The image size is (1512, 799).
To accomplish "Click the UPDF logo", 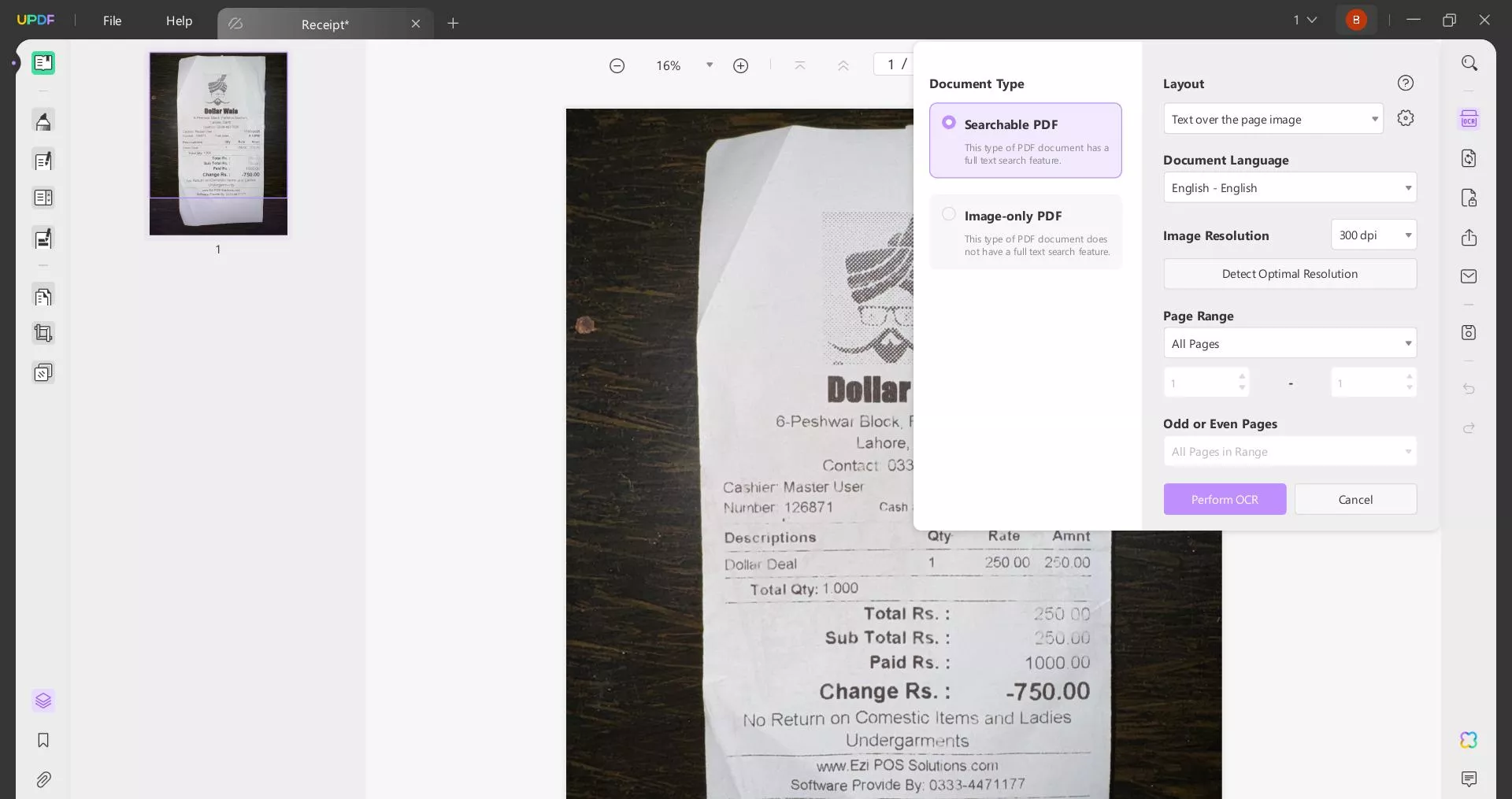I will (x=36, y=20).
